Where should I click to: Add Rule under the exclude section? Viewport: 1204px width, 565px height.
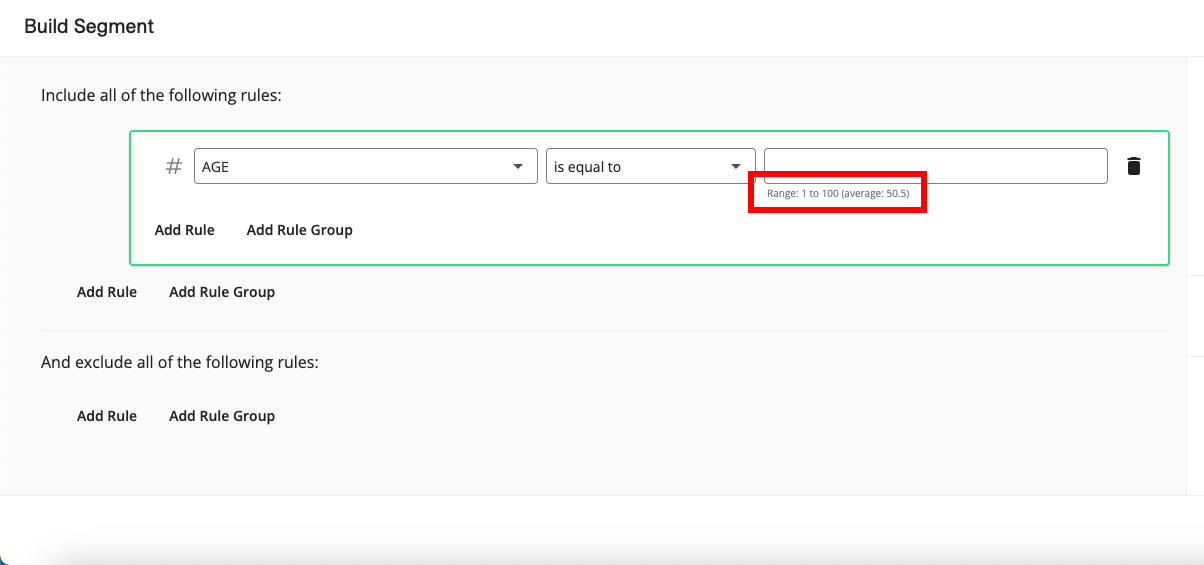point(107,416)
